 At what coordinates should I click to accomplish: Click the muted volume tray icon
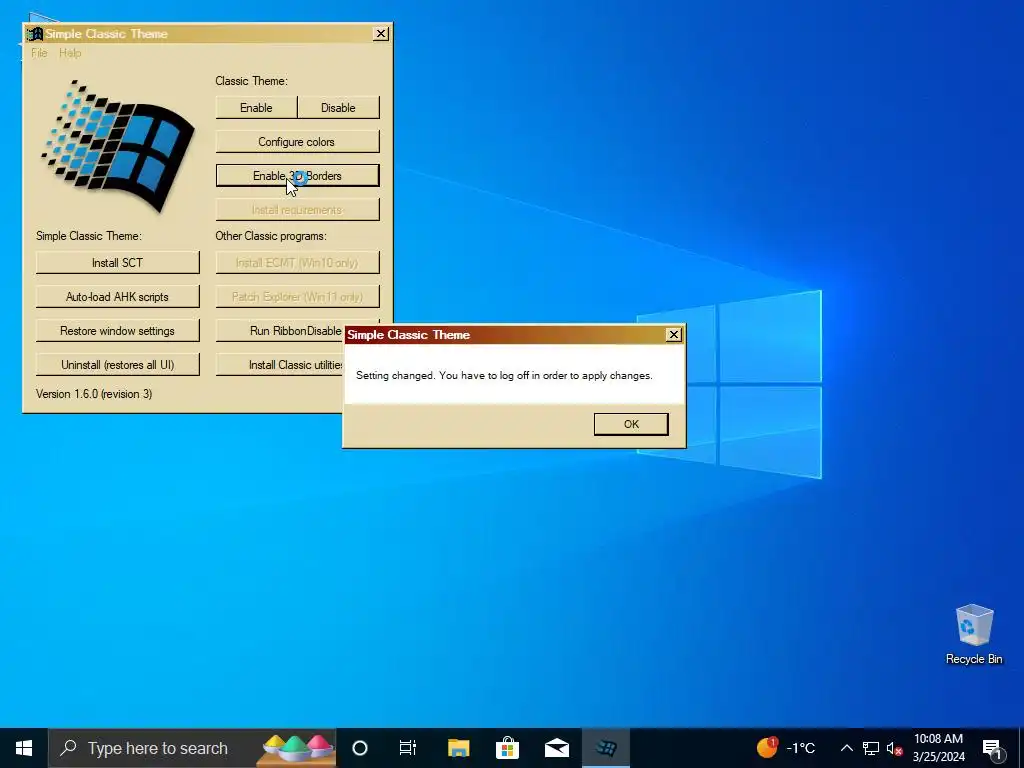click(x=894, y=748)
